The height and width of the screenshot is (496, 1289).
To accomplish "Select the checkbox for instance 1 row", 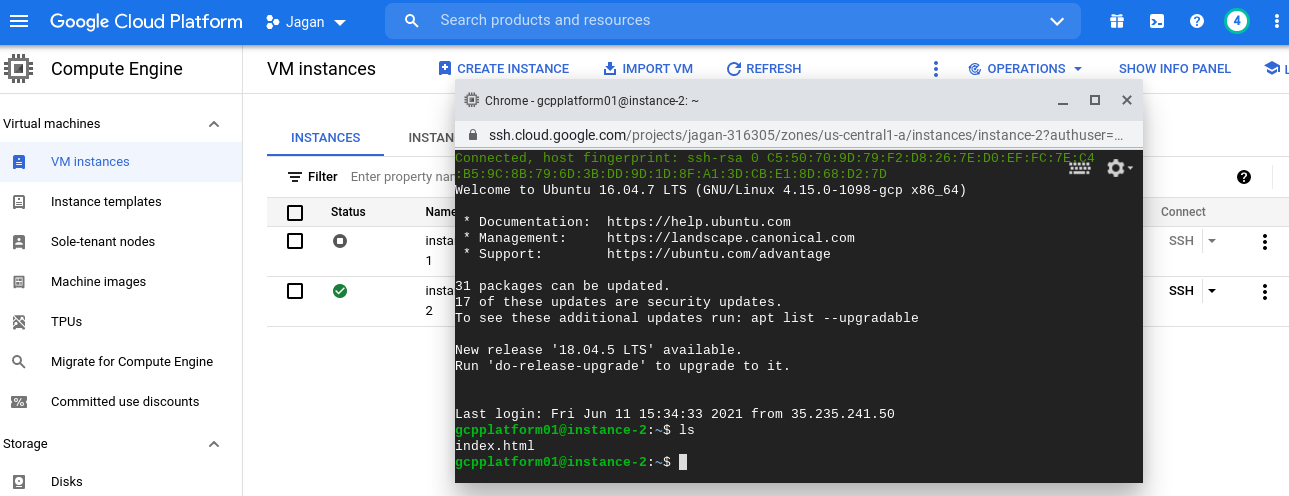I will [x=295, y=241].
